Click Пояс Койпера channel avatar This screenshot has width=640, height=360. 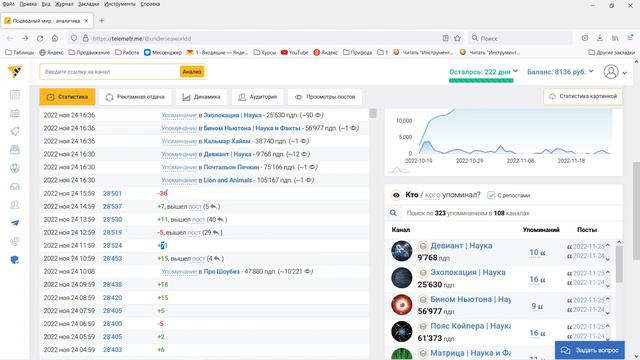click(402, 331)
